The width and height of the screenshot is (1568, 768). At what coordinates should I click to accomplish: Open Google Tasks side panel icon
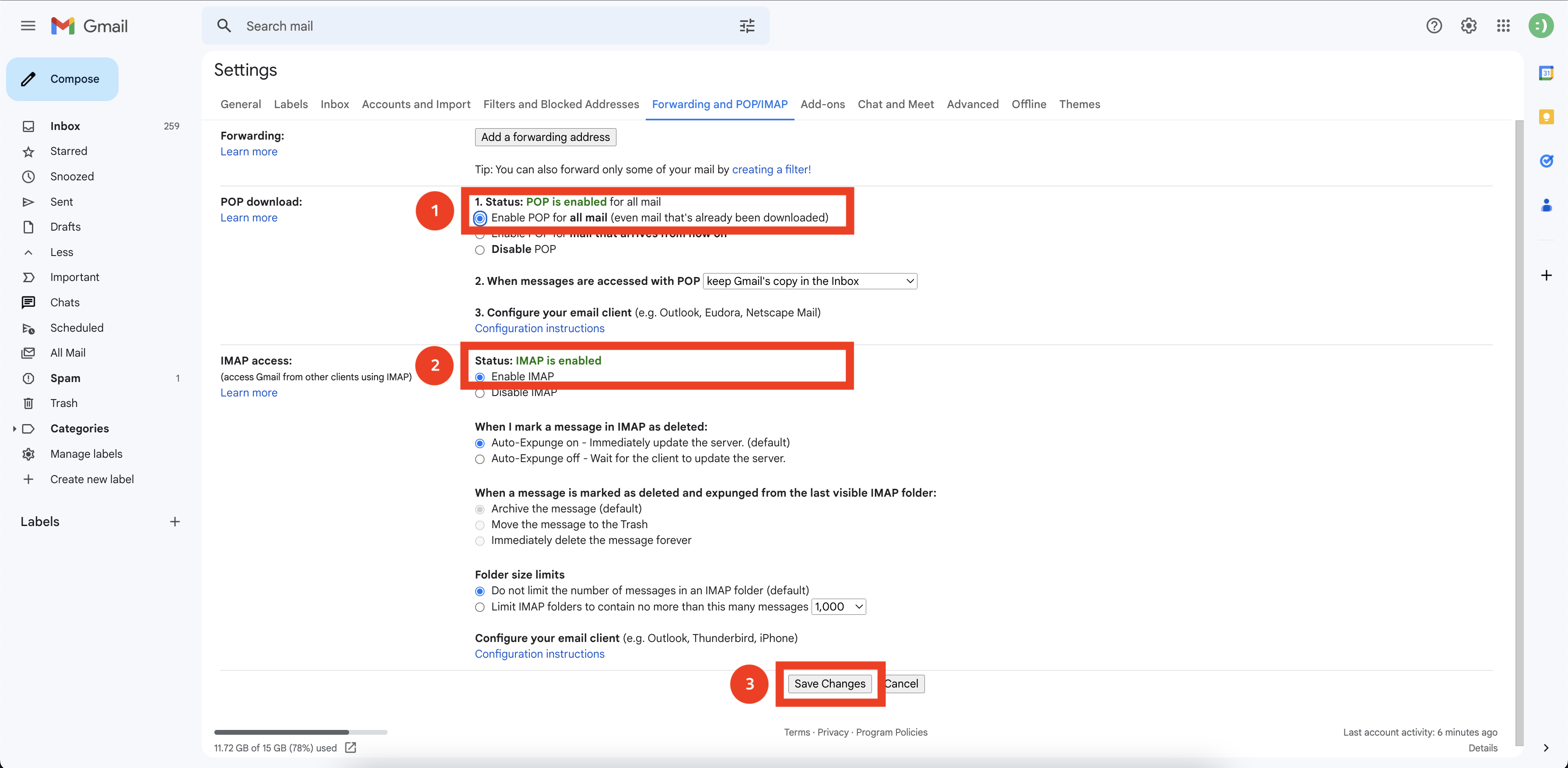coord(1546,161)
